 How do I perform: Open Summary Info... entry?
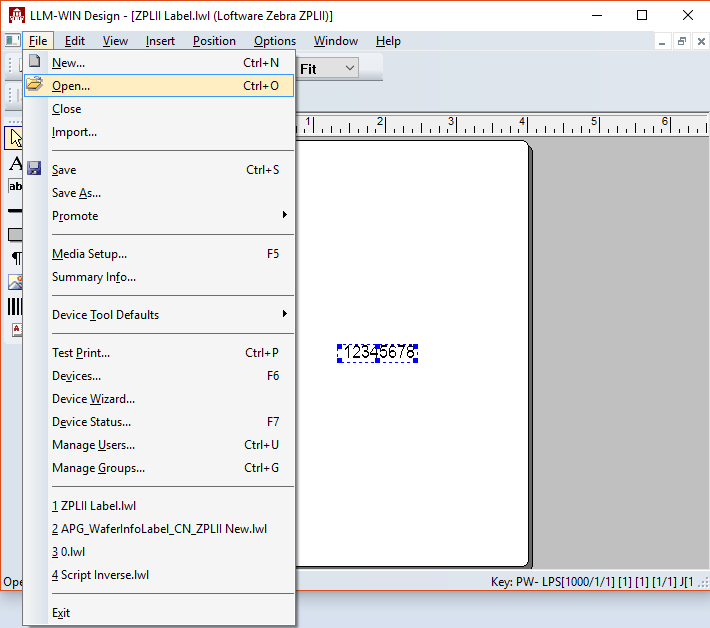(x=159, y=277)
